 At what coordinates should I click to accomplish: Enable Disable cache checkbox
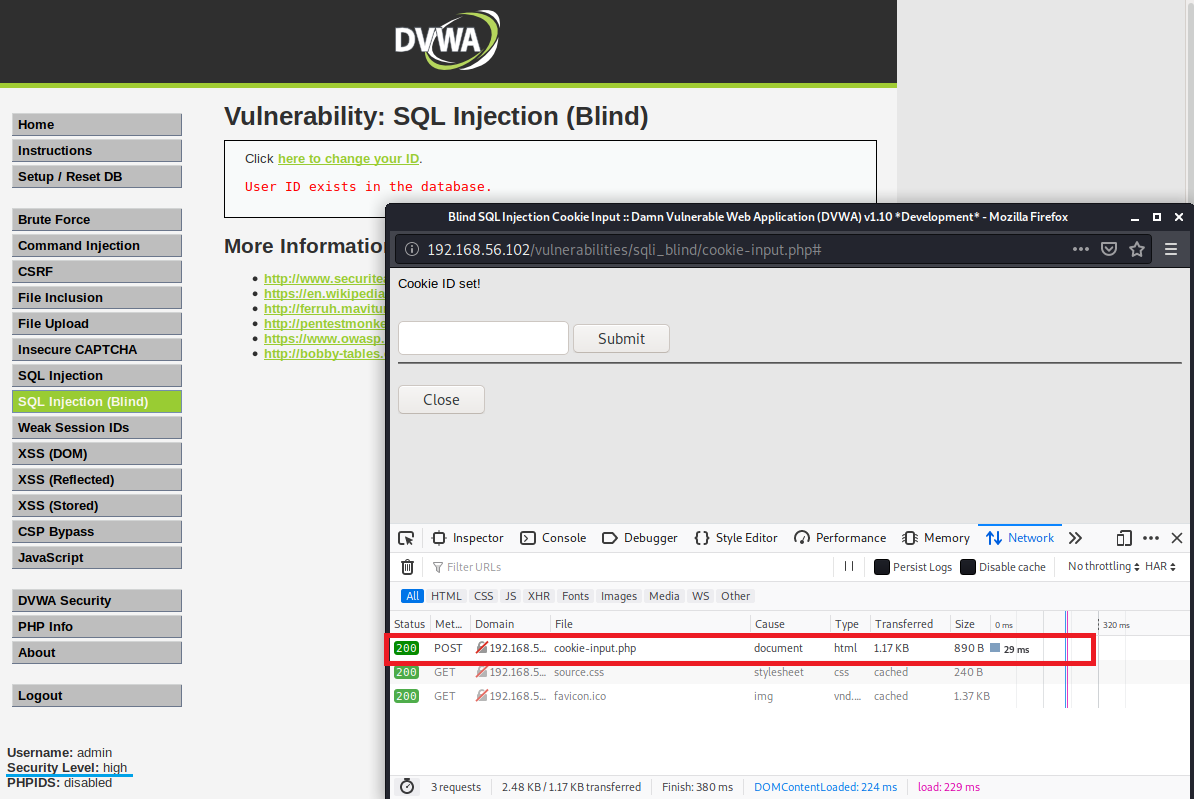pos(968,567)
